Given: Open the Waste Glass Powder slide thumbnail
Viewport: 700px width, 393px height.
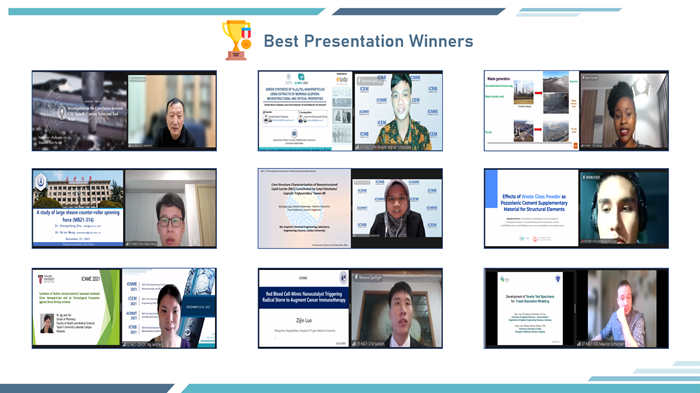Looking at the screenshot, I should [532, 208].
